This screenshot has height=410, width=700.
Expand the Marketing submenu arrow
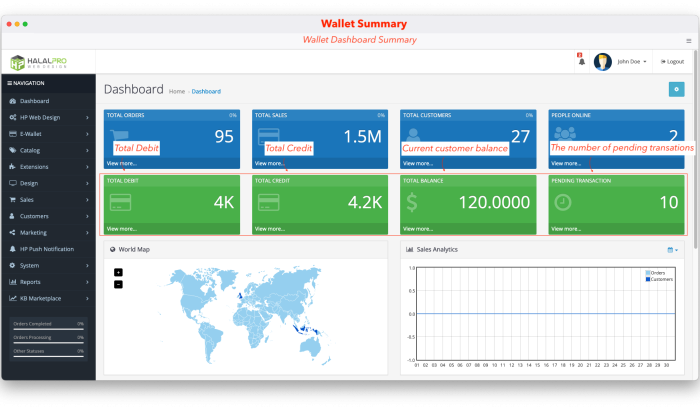click(87, 233)
